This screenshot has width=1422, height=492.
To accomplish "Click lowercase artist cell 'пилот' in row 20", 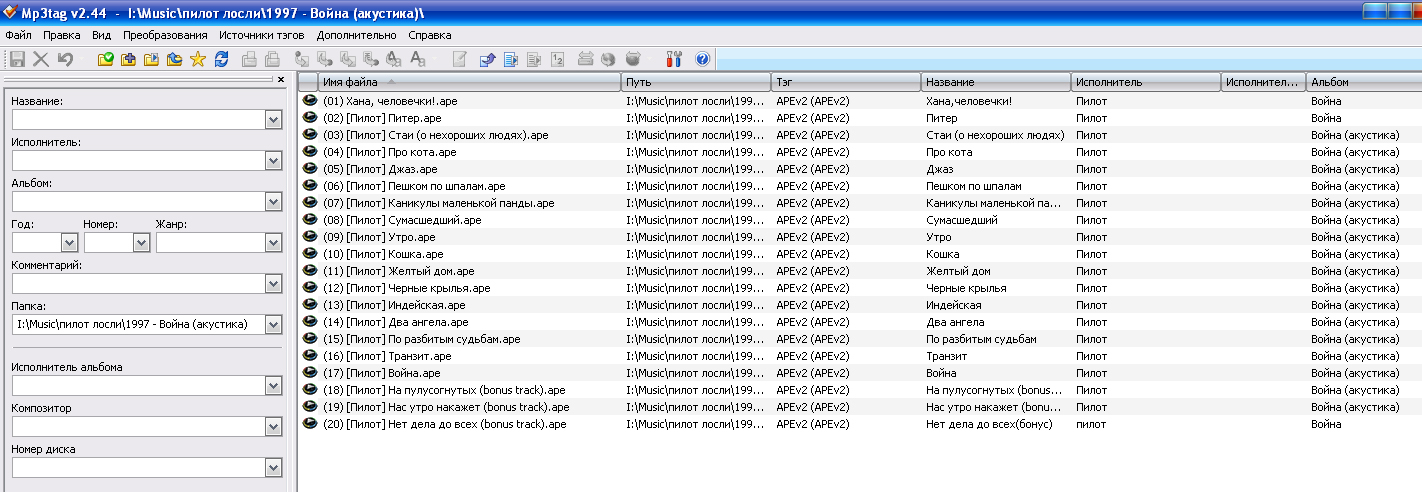I will coord(1091,424).
